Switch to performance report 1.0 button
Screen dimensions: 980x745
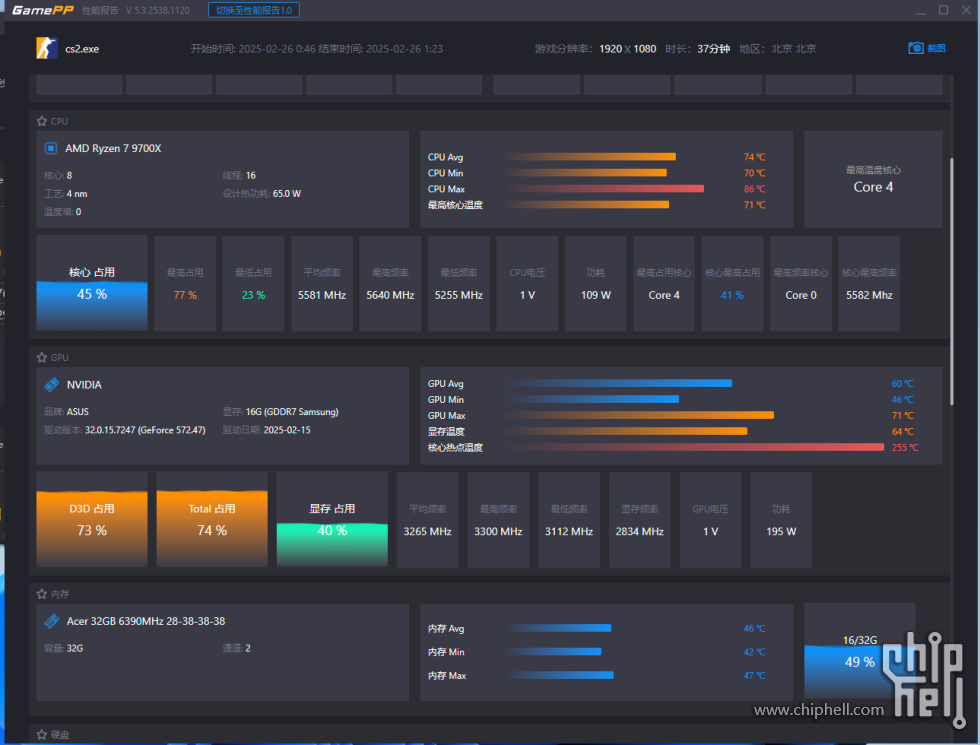pos(254,10)
